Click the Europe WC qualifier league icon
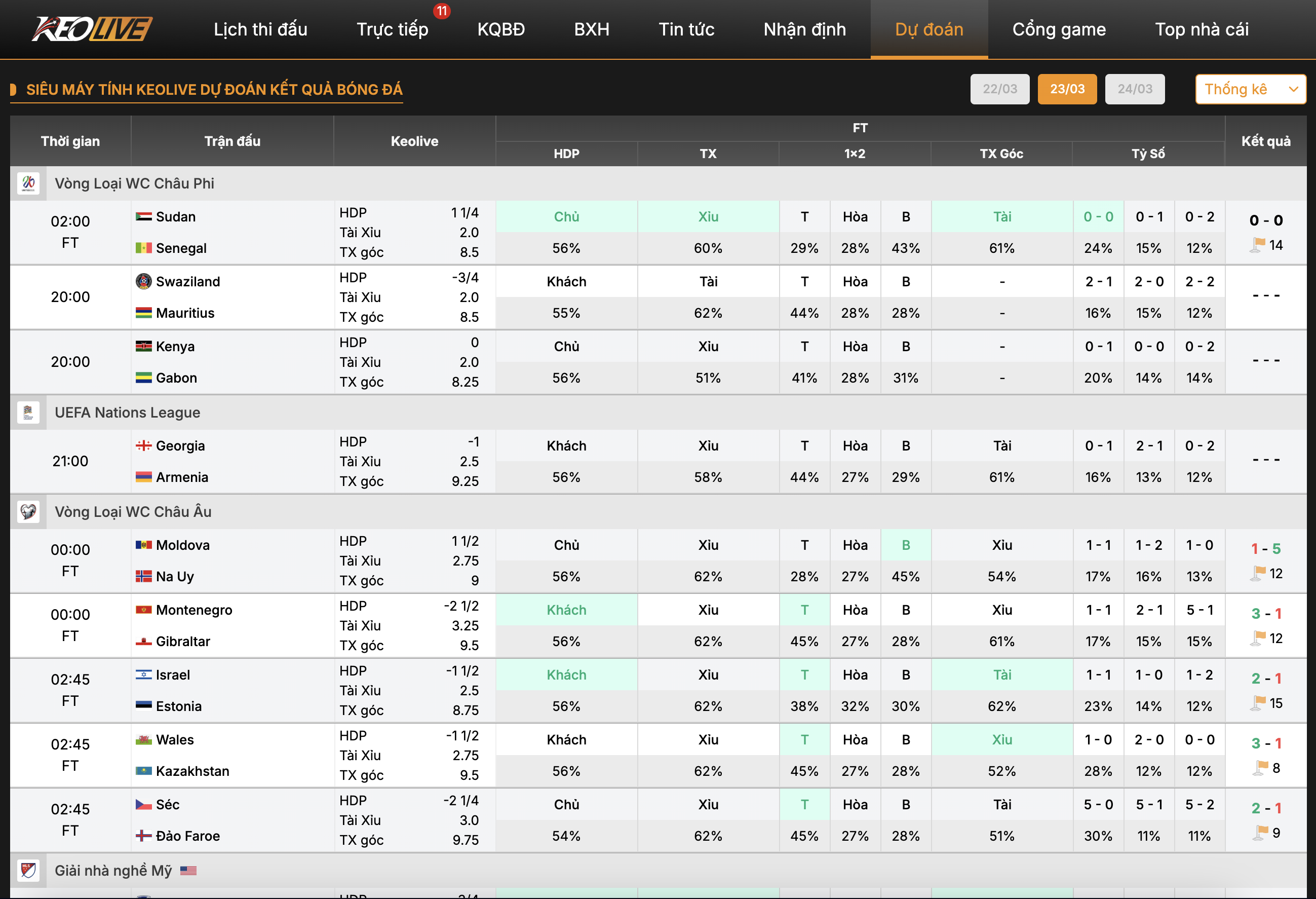Image resolution: width=1316 pixels, height=899 pixels. pos(28,511)
